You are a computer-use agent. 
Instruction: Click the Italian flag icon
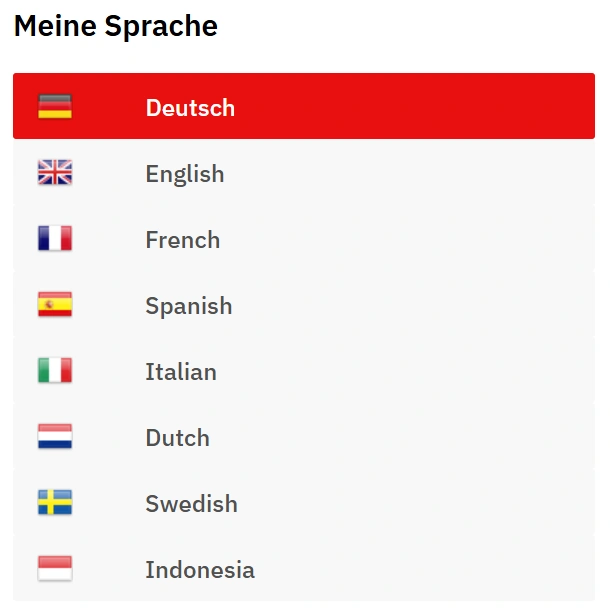click(x=55, y=371)
